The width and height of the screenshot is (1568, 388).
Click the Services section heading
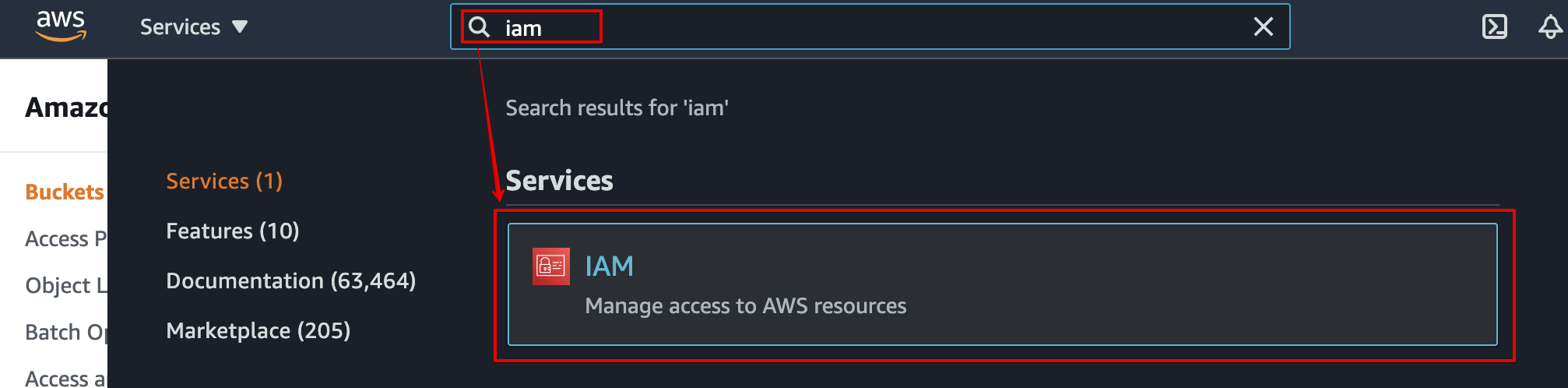[559, 181]
